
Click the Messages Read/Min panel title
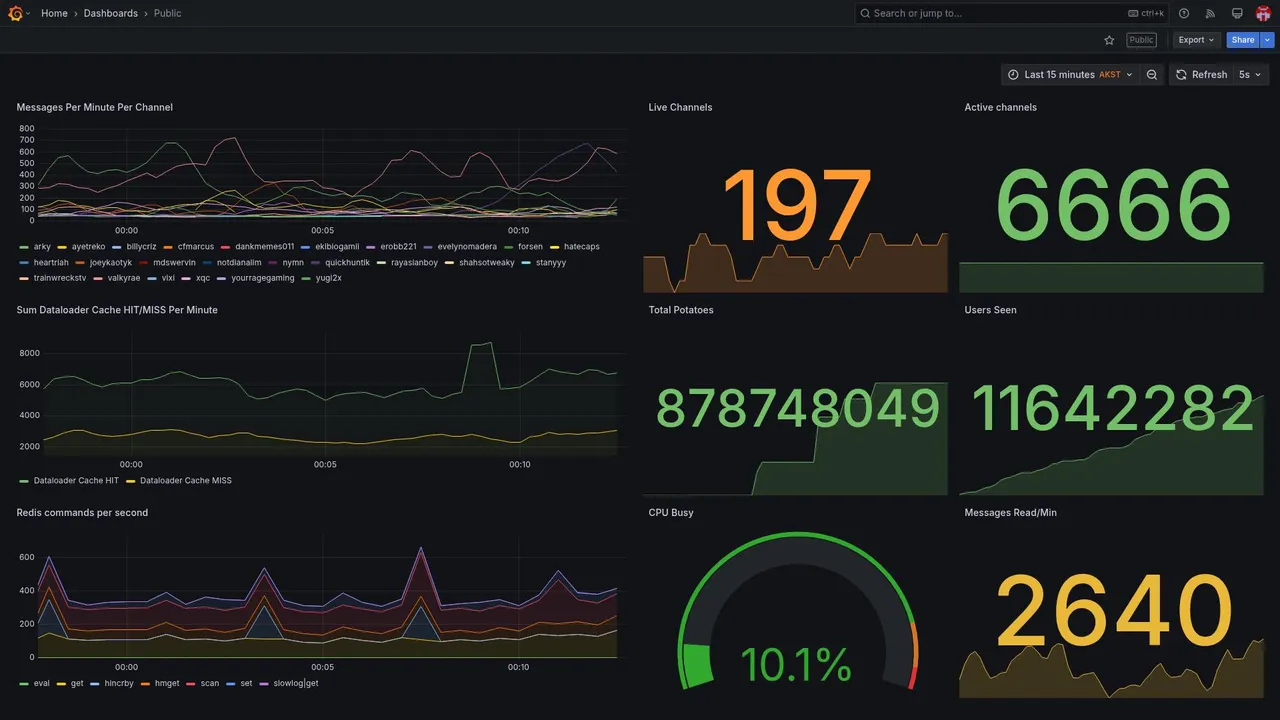coord(1010,513)
